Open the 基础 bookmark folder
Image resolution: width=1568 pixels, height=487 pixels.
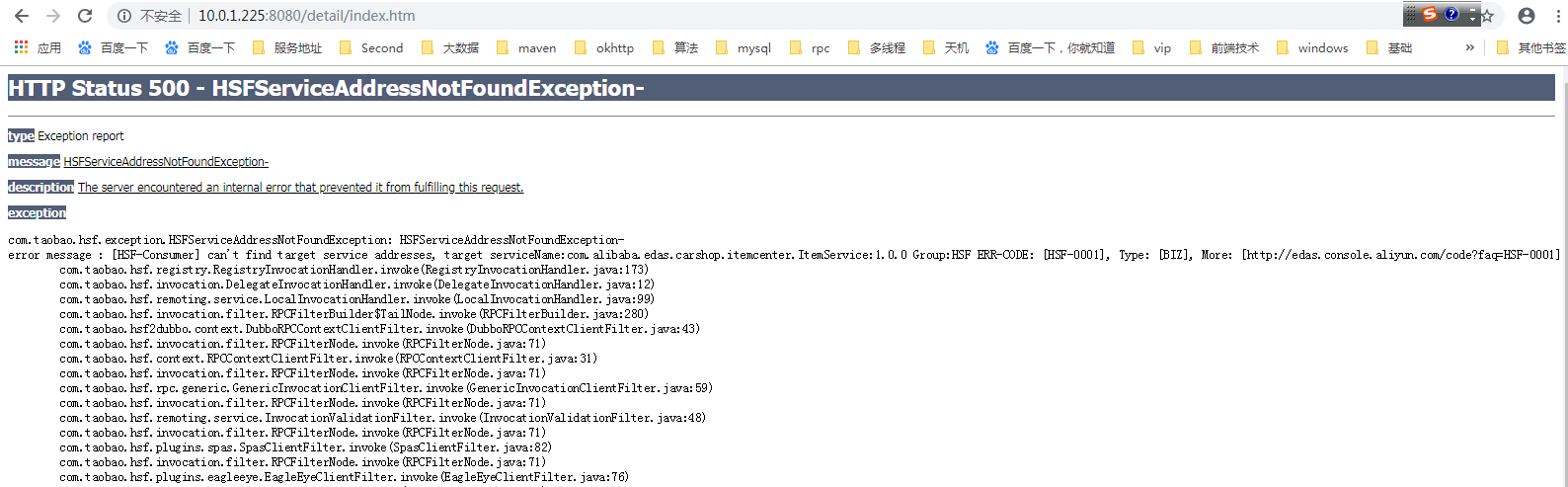point(1389,47)
